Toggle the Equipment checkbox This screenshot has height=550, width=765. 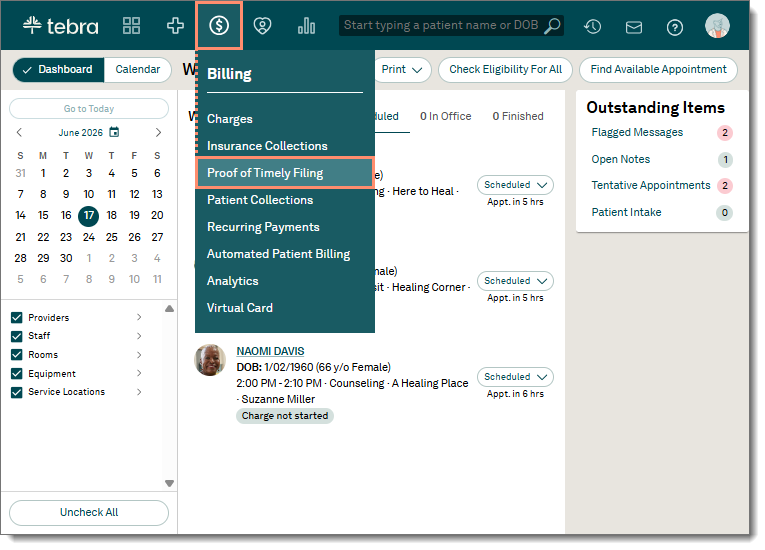point(17,373)
